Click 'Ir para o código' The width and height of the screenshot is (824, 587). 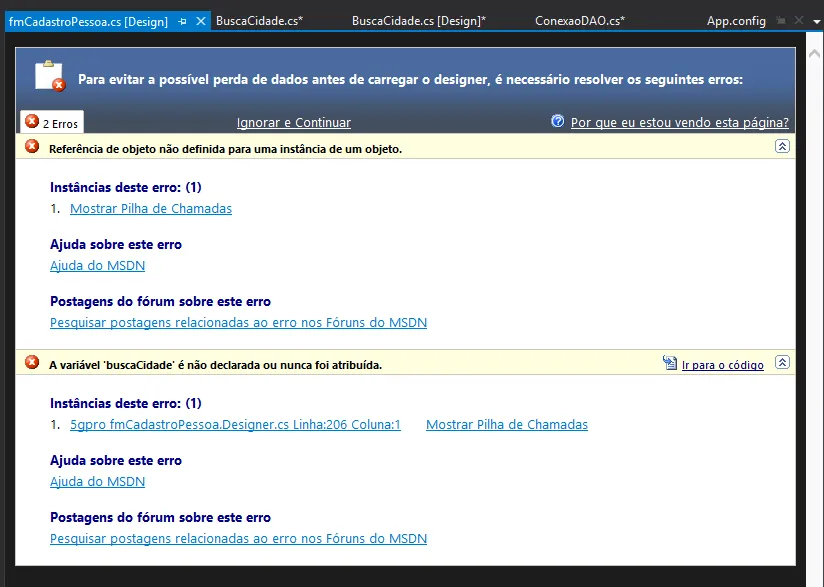click(x=721, y=364)
